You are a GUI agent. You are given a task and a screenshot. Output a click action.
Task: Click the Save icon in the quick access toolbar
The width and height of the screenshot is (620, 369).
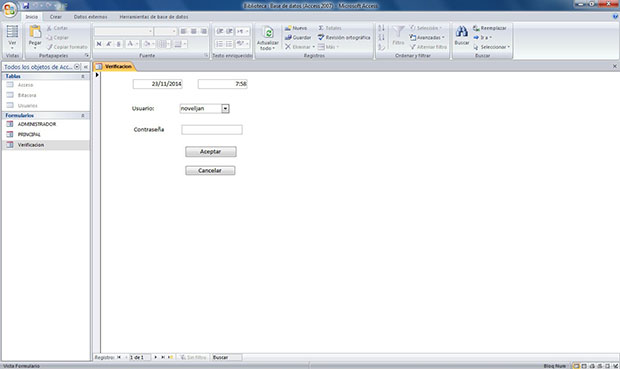coord(26,6)
